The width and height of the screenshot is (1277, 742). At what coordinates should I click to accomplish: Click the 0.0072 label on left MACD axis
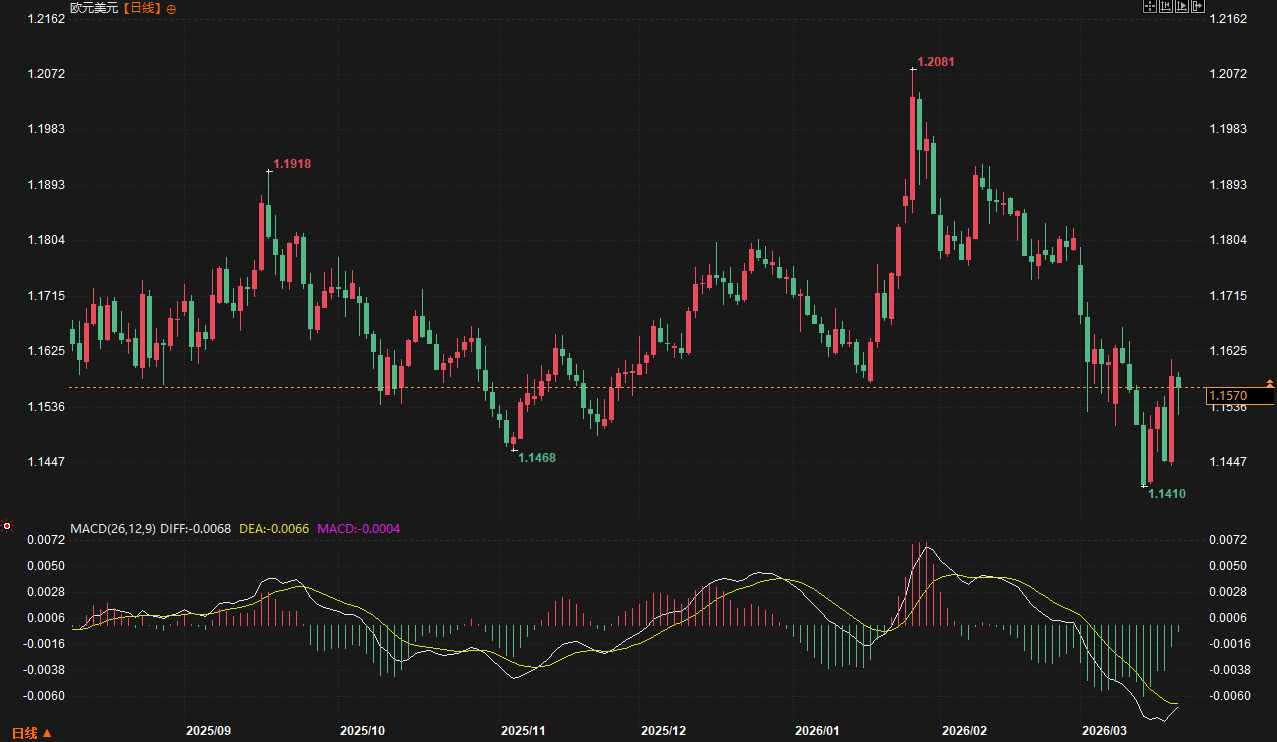(x=47, y=540)
